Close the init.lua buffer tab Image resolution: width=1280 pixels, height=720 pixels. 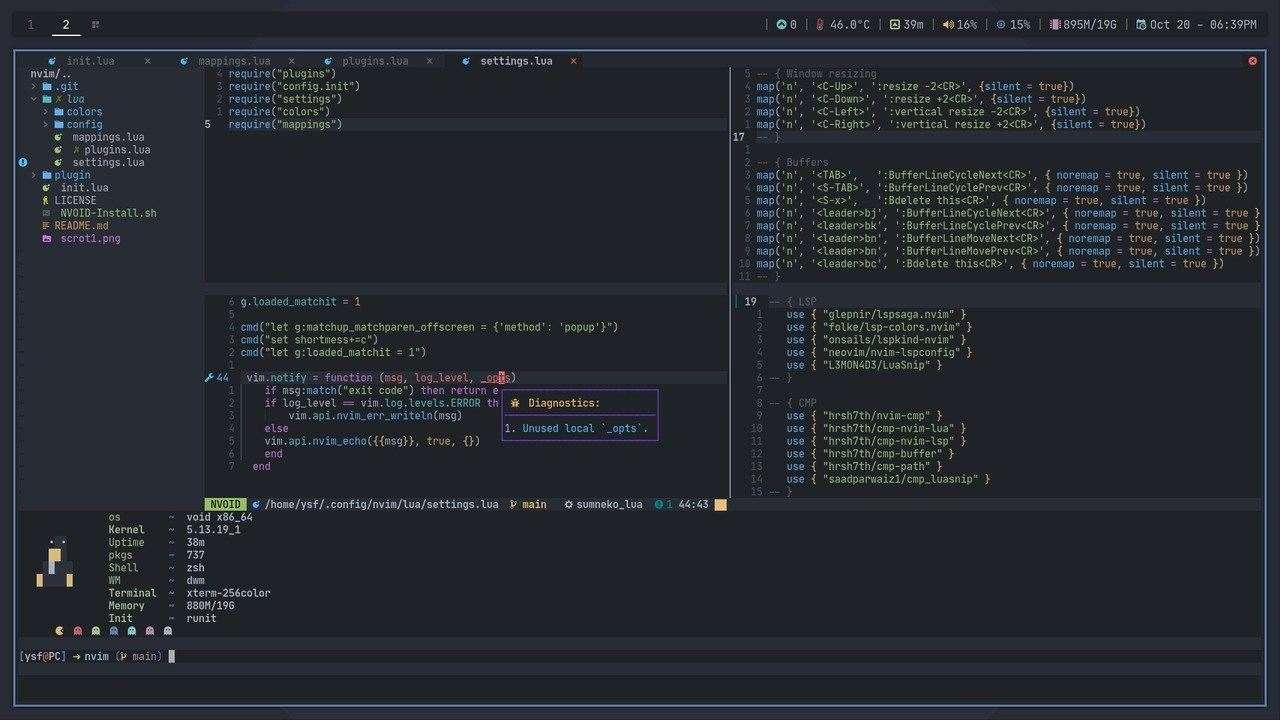pyautogui.click(x=147, y=61)
